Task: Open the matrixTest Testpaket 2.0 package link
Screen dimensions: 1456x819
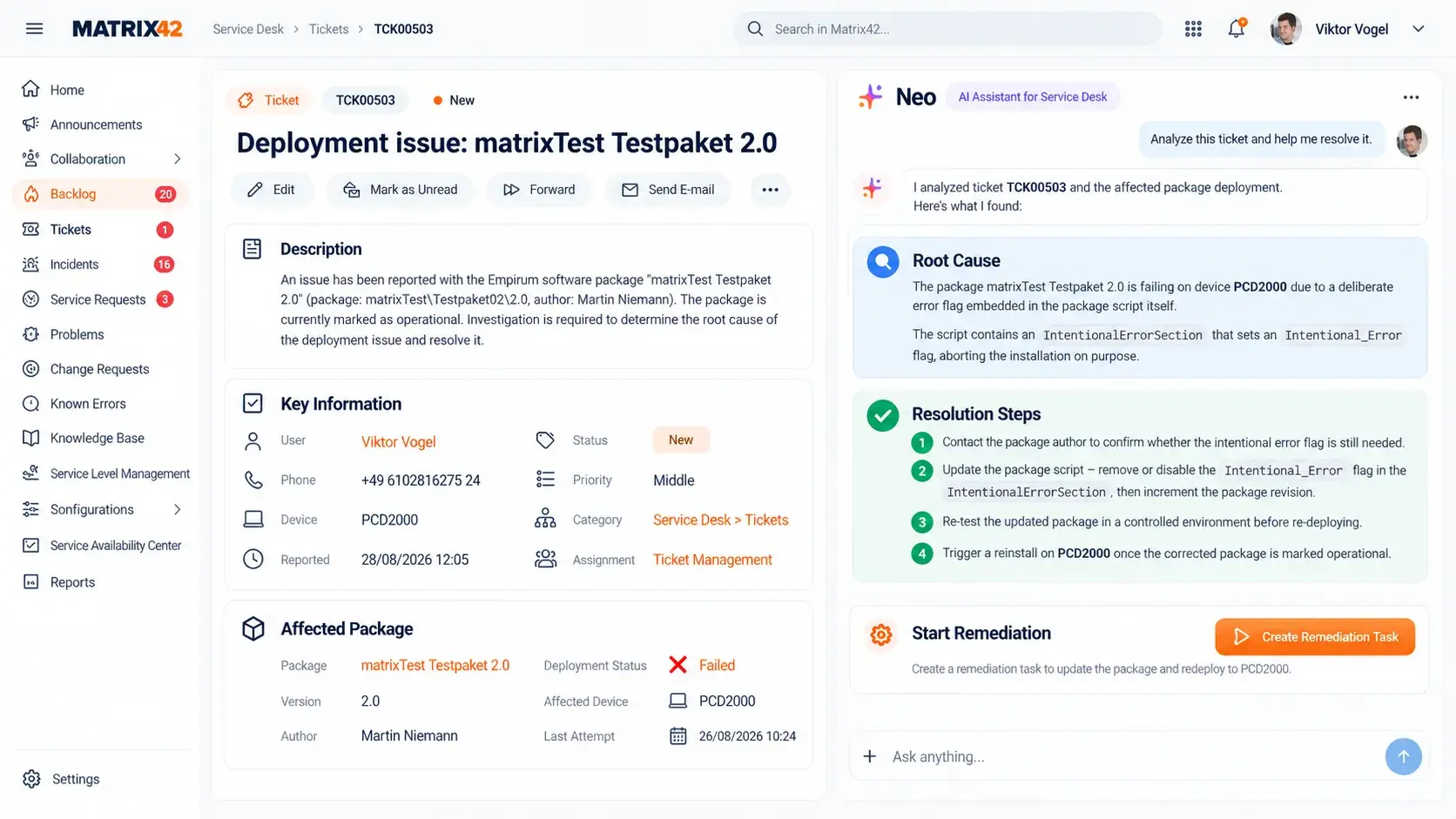Action: click(x=435, y=665)
